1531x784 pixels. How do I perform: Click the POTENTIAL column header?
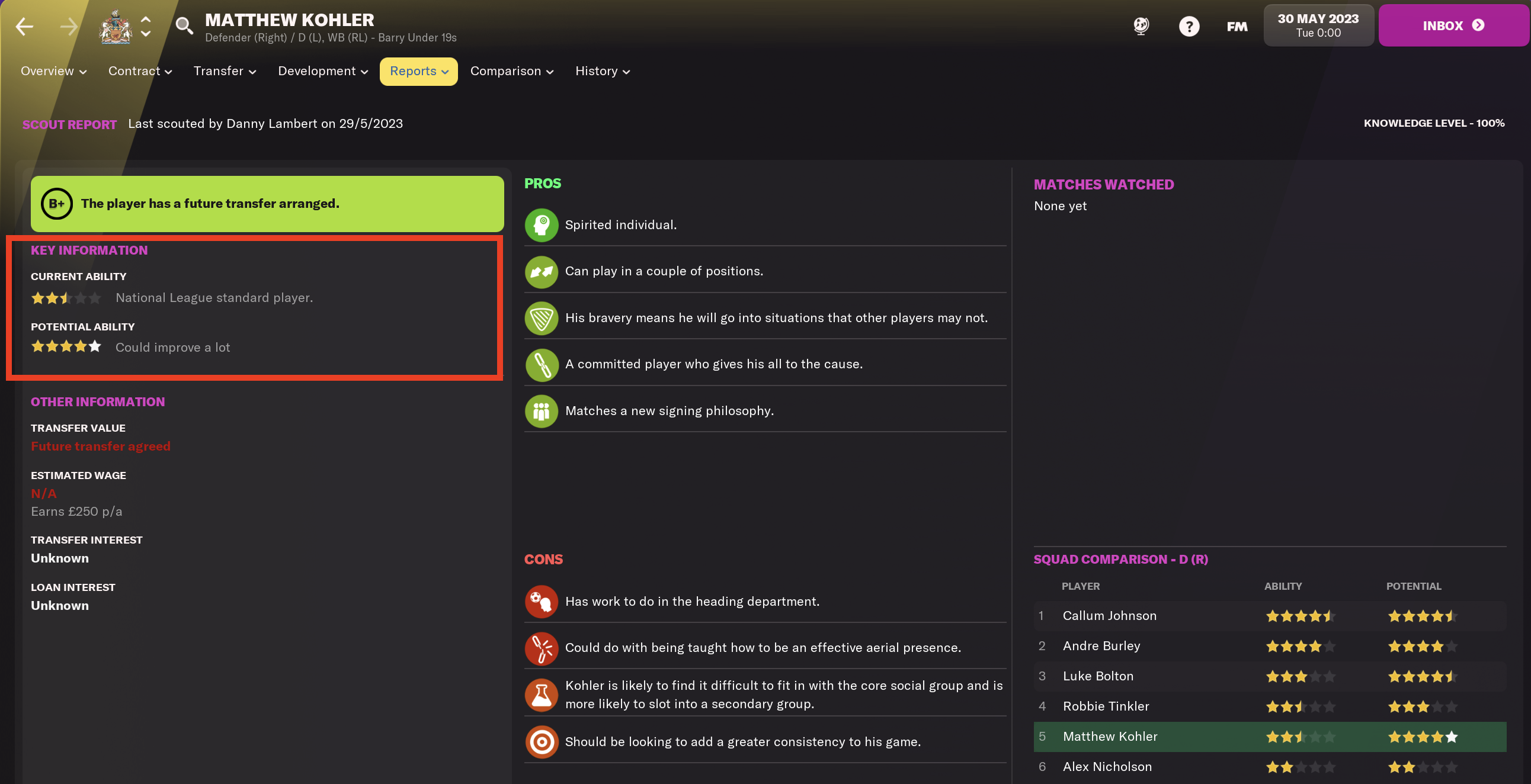click(x=1413, y=586)
